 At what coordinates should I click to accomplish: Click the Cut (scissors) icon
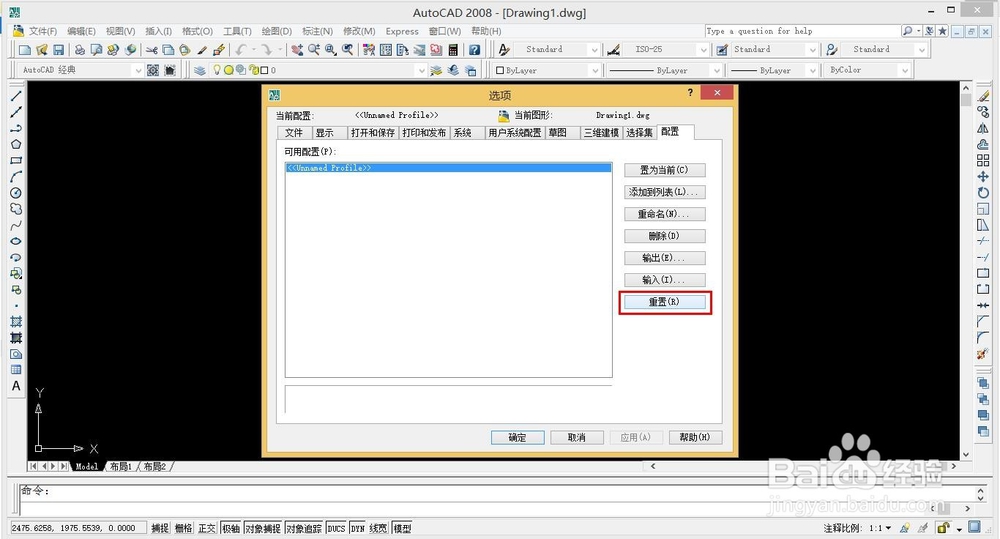tap(152, 50)
